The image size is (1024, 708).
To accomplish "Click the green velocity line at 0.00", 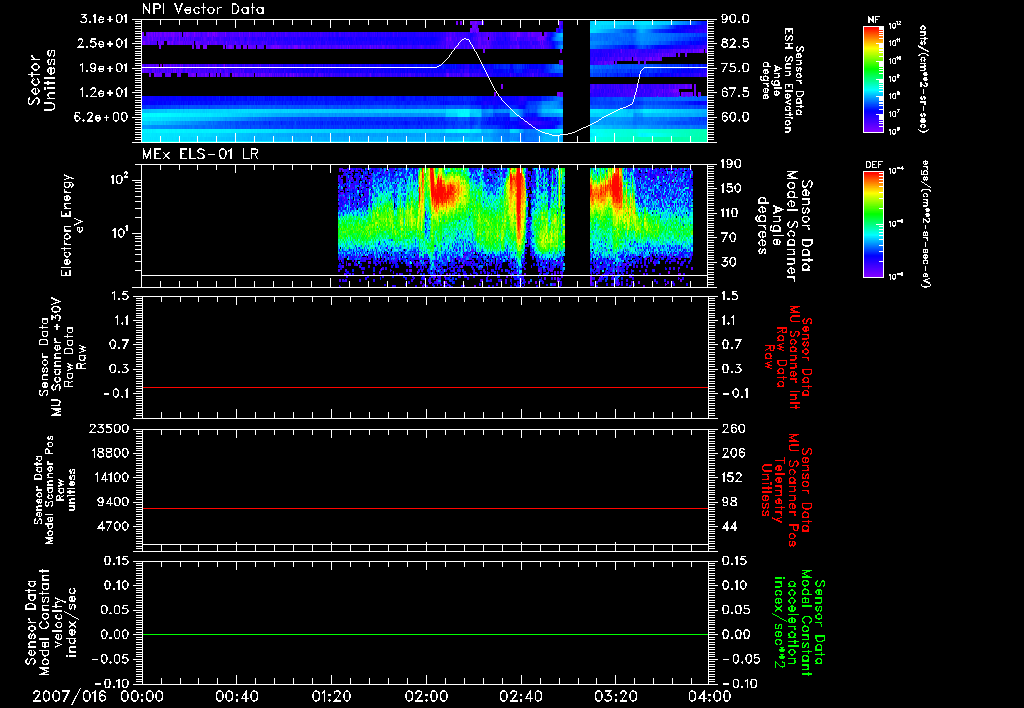I will 424,634.
